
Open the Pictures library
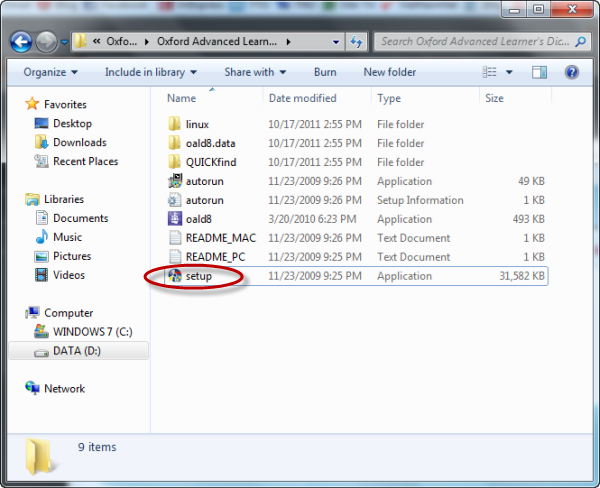pyautogui.click(x=72, y=256)
